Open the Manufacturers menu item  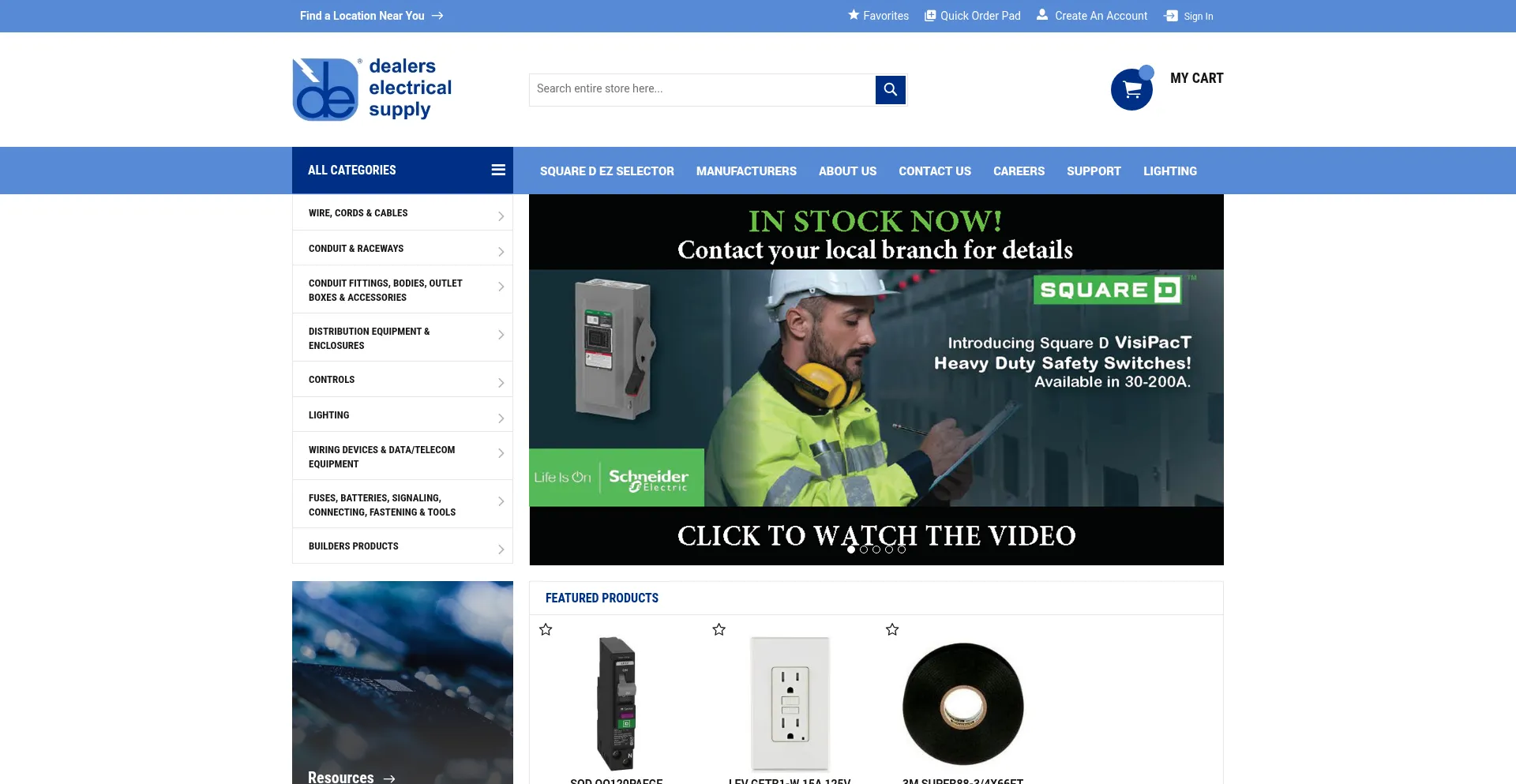point(746,171)
